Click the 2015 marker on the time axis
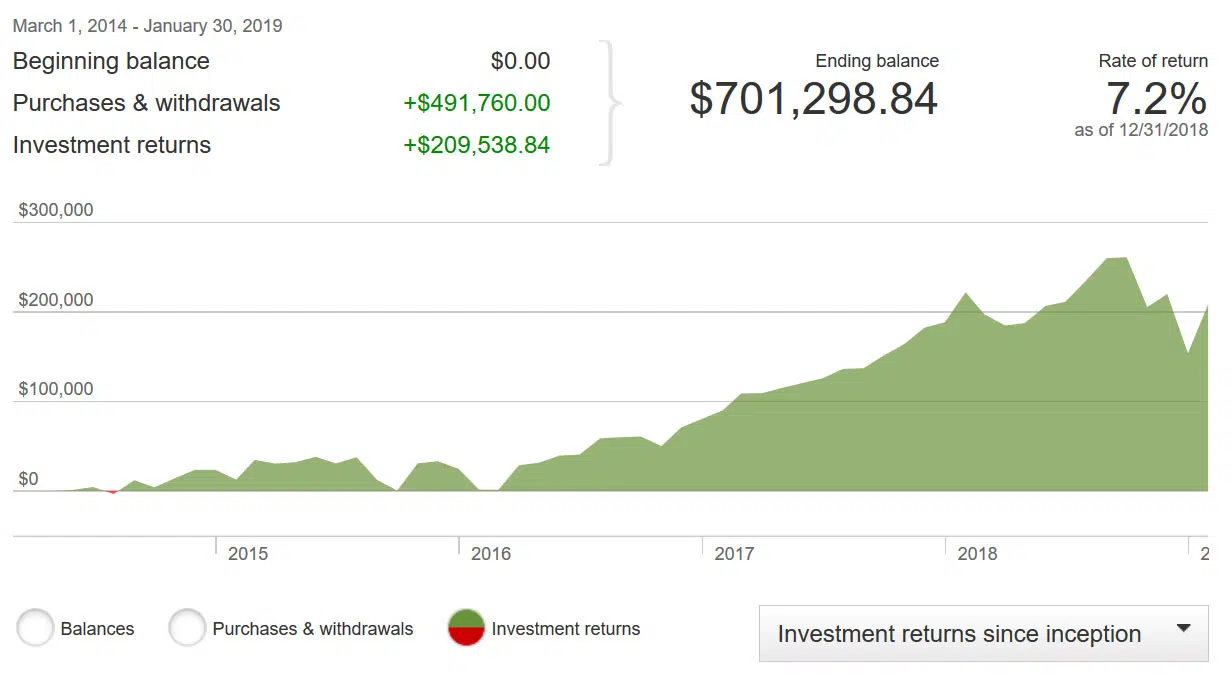 247,553
